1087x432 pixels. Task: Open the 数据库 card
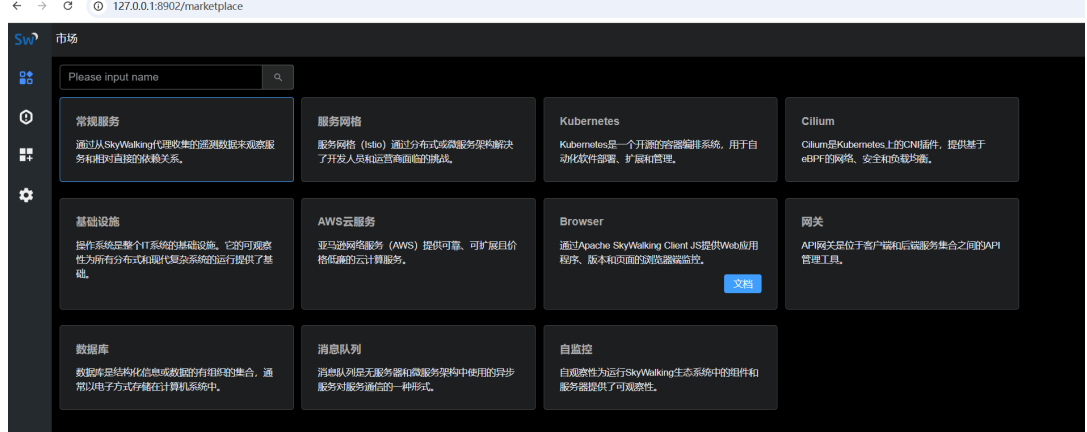[177, 368]
